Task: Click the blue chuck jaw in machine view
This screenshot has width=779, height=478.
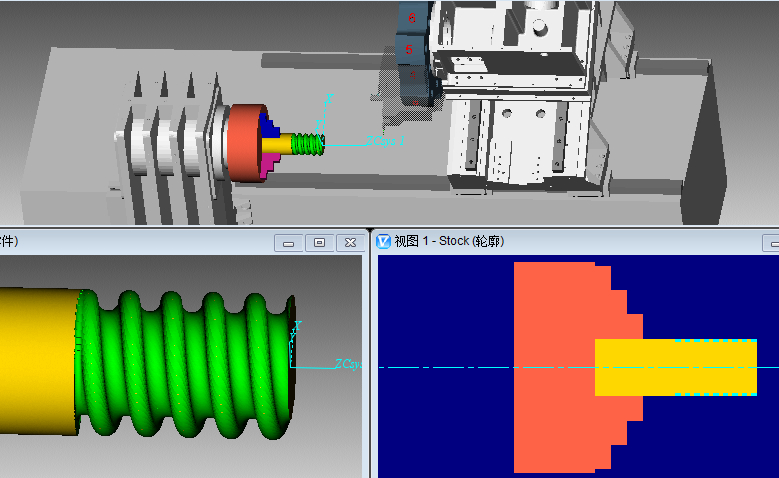Action: [x=267, y=125]
